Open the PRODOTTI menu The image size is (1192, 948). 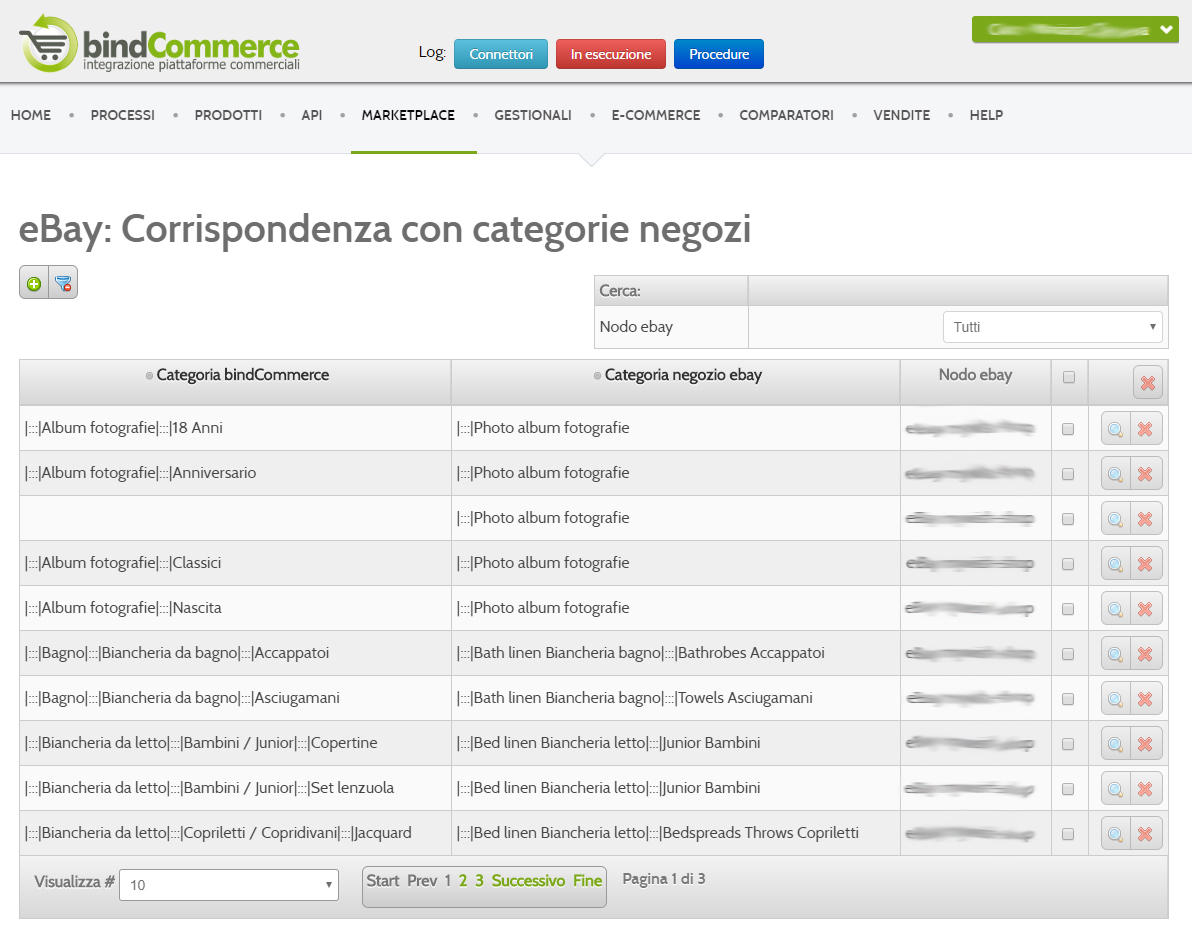[228, 116]
